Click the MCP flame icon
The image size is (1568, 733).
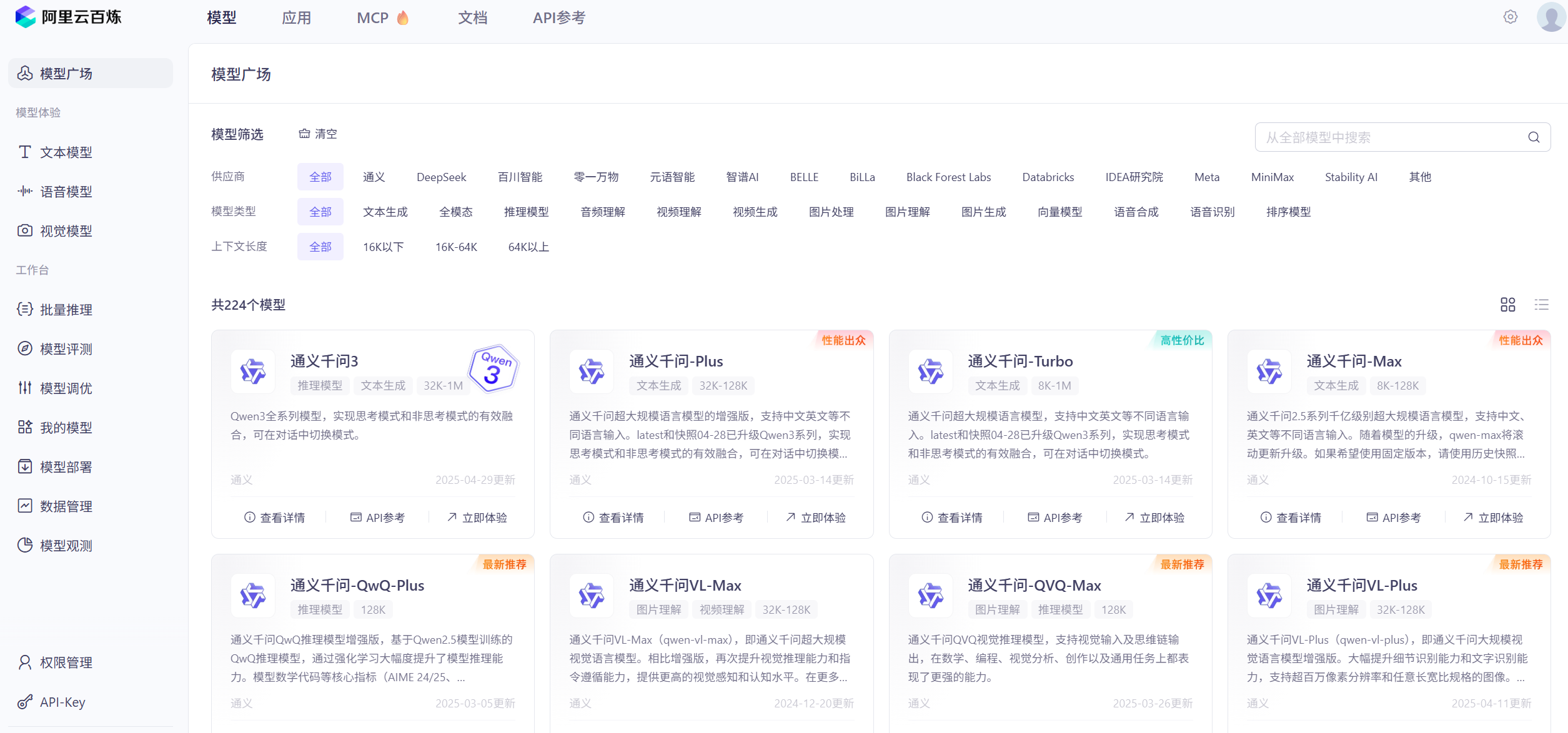click(403, 18)
